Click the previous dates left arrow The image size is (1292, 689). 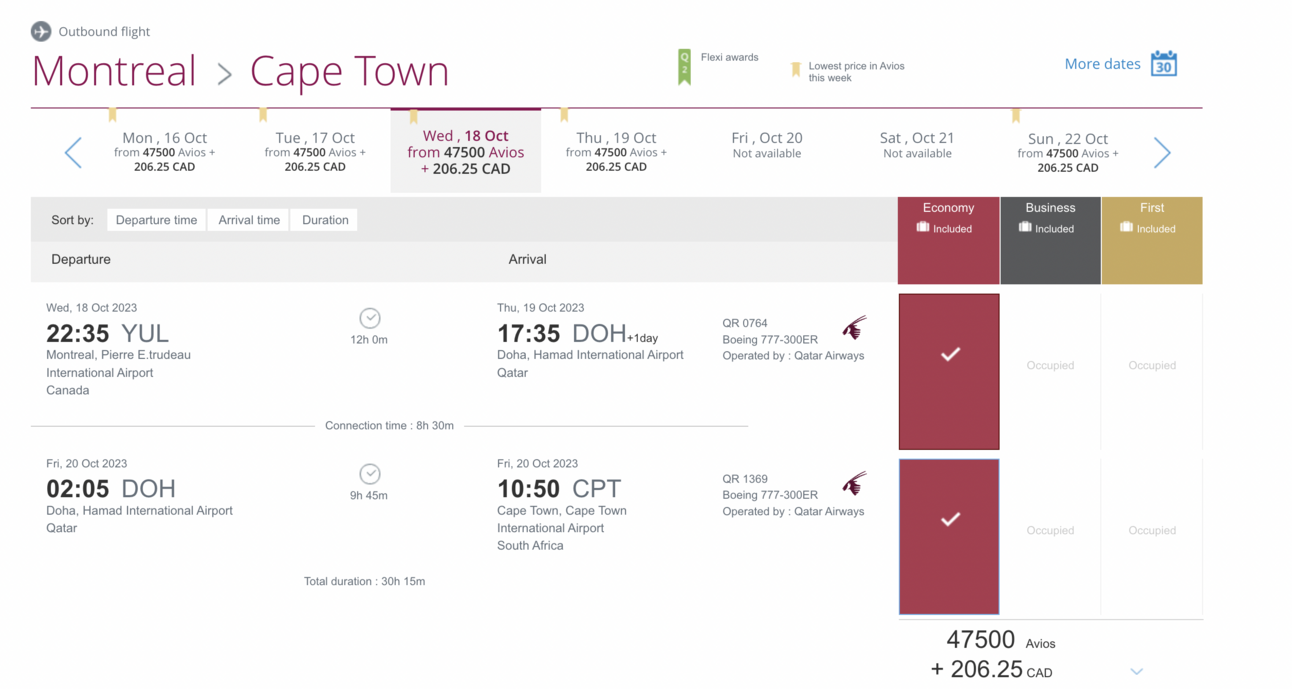pos(73,153)
